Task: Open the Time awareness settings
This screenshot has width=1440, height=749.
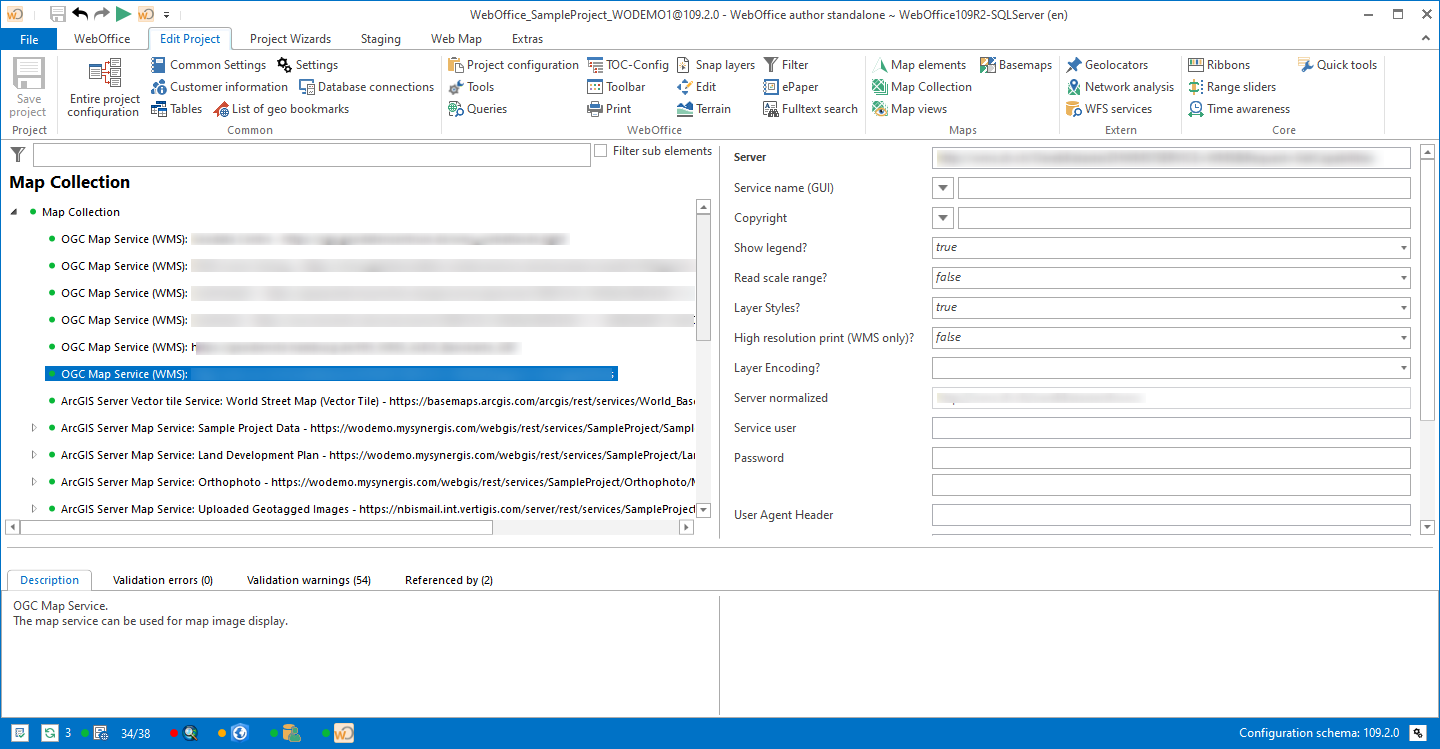Action: (1246, 108)
